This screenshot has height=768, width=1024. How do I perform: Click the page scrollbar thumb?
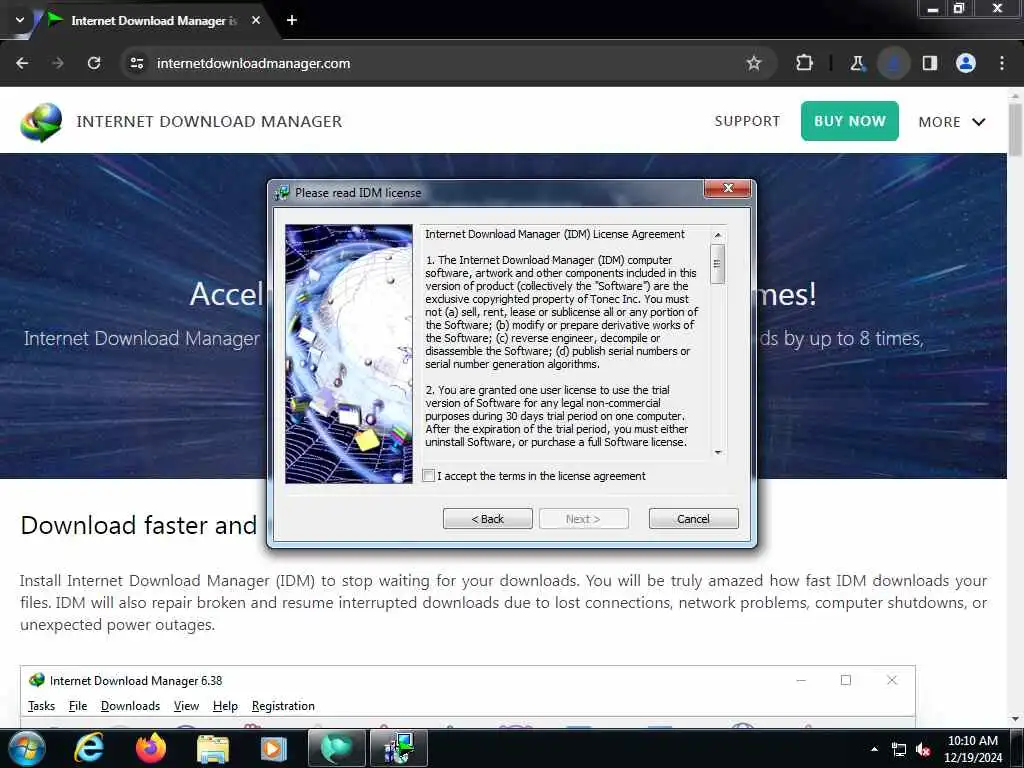pyautogui.click(x=1016, y=129)
